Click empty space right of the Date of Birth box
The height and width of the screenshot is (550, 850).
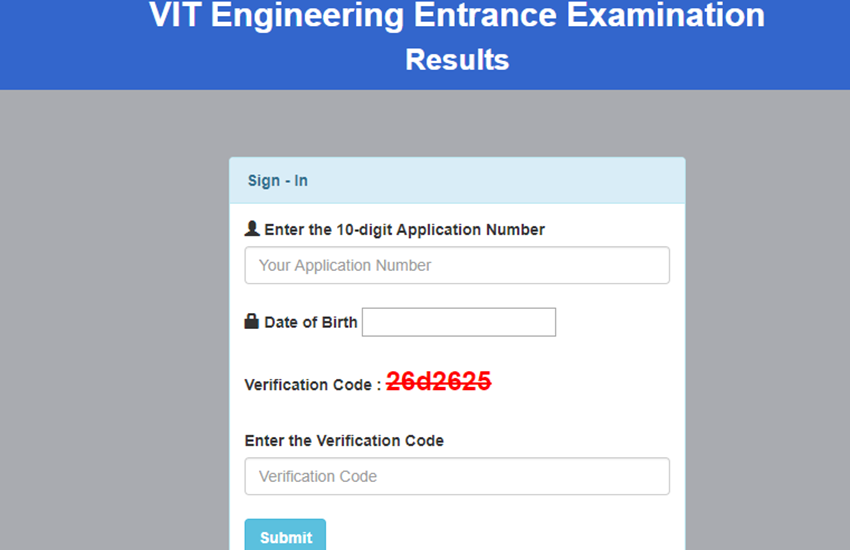coord(615,323)
